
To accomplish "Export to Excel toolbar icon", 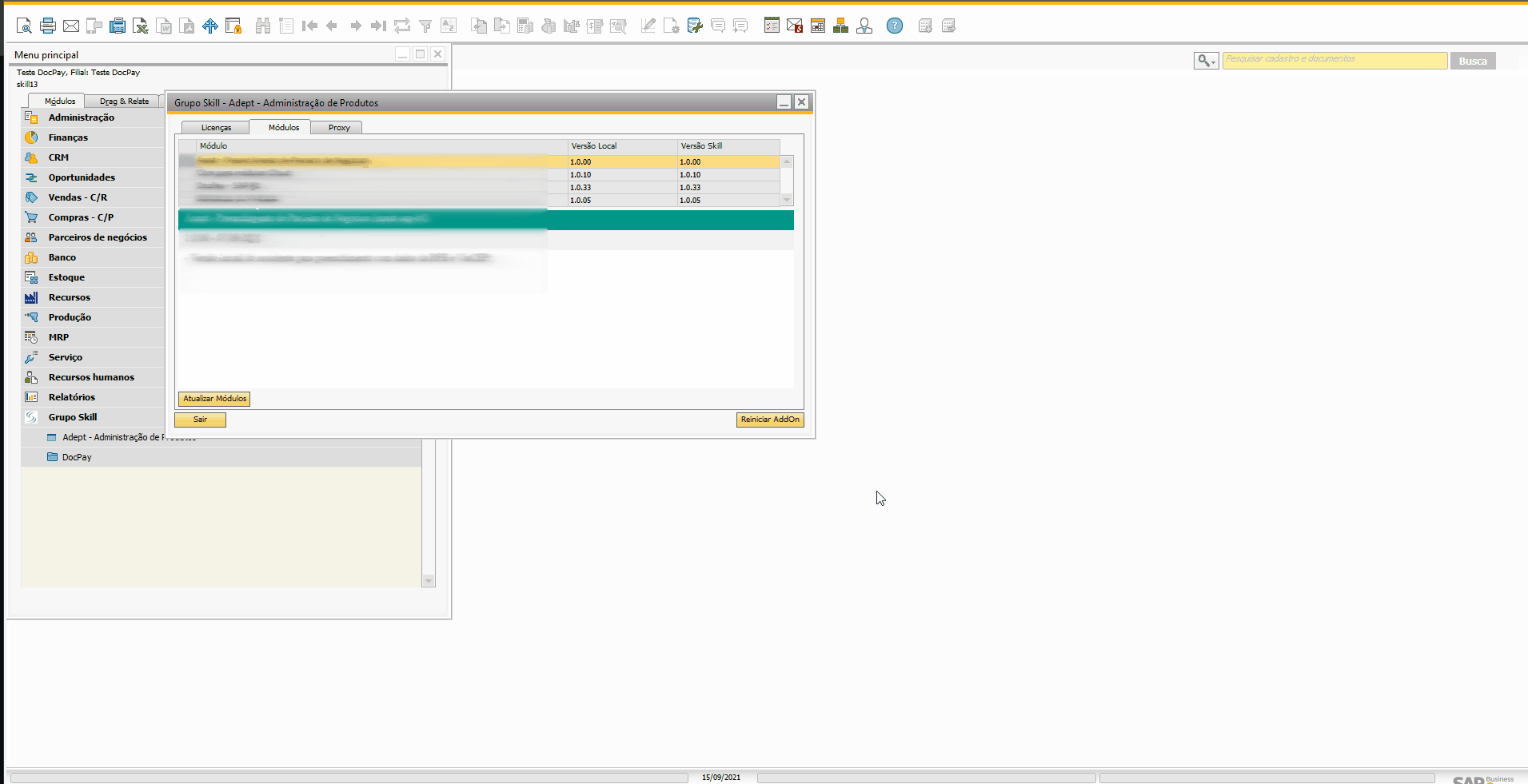I will (141, 26).
